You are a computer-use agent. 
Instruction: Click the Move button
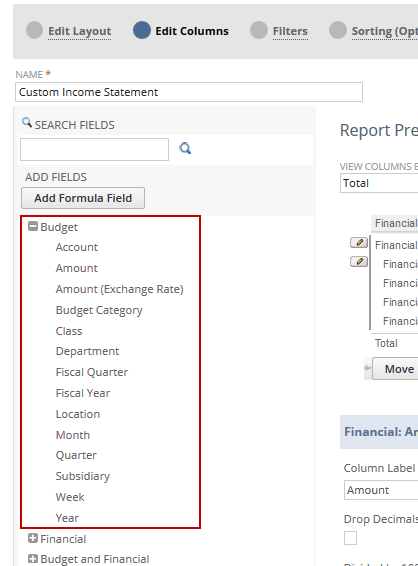(395, 369)
